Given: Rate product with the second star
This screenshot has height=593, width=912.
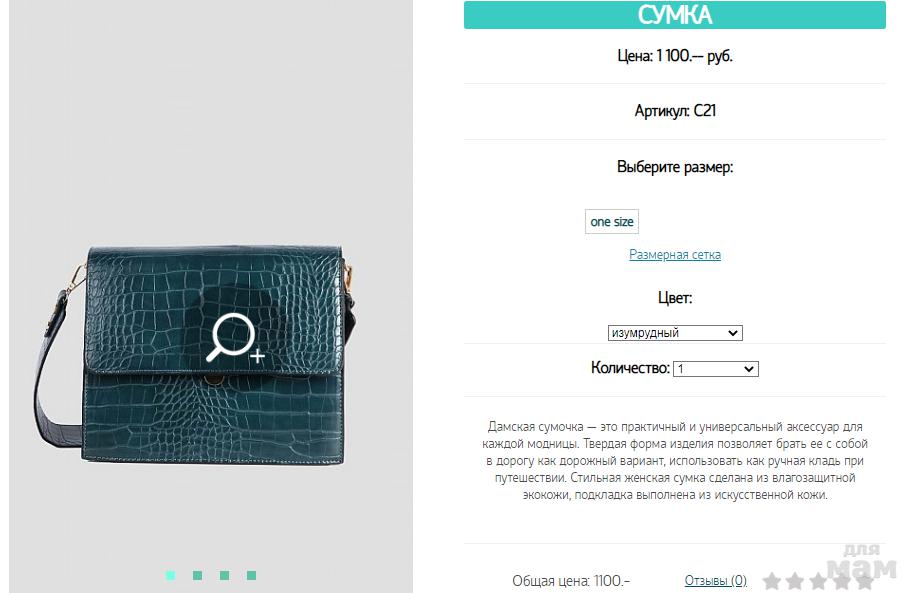Looking at the screenshot, I should [795, 581].
